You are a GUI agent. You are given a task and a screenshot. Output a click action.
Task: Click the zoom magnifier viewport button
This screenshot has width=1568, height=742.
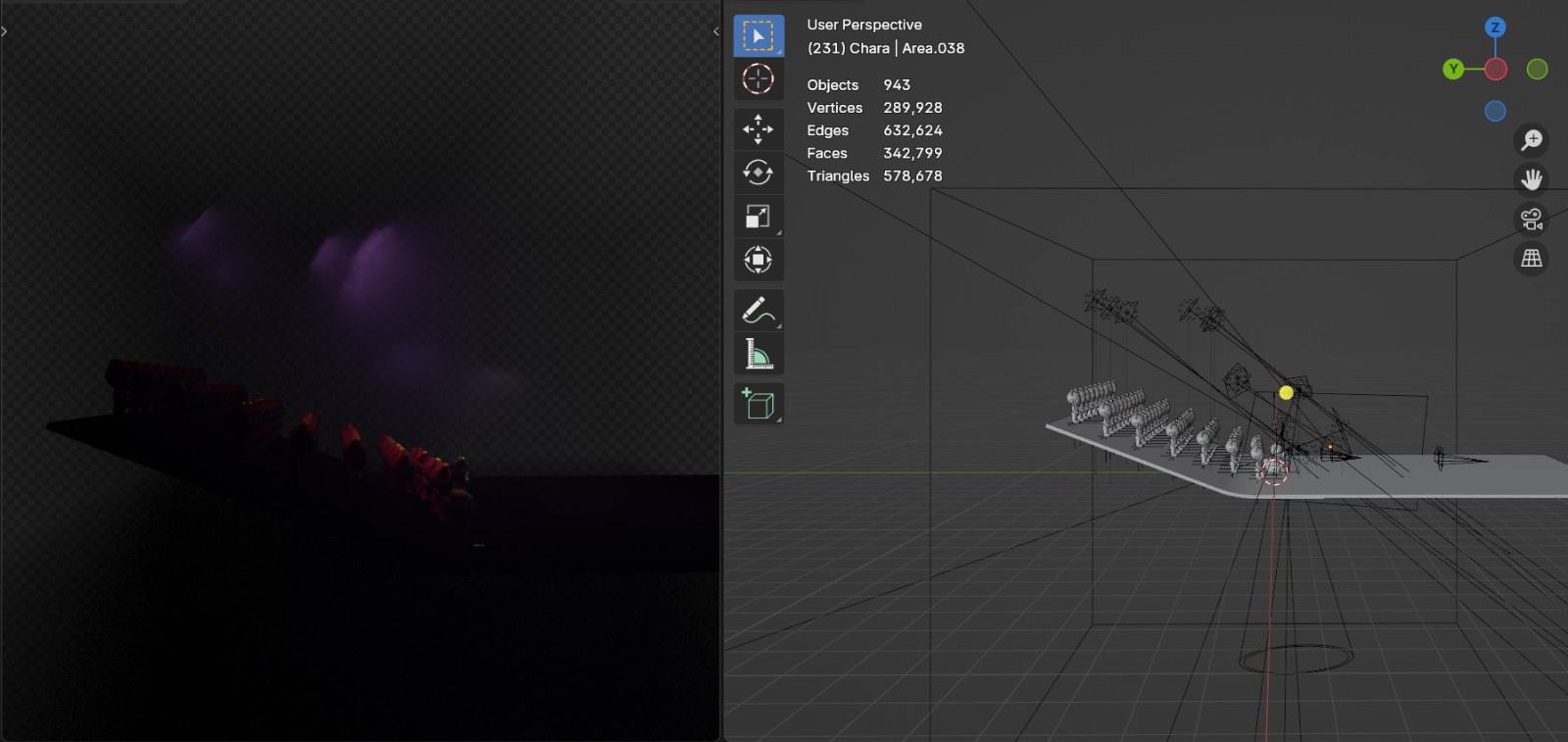[x=1532, y=140]
